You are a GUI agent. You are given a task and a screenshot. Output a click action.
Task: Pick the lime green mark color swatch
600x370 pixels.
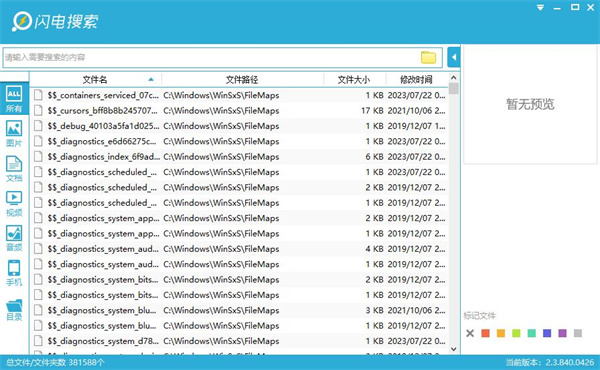516,333
